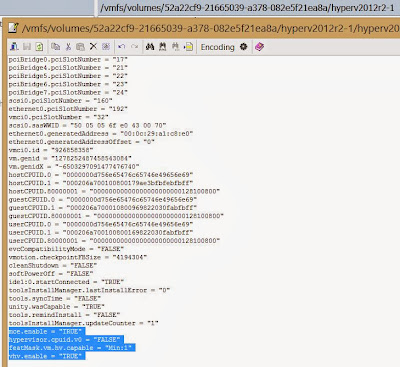Open Find with the binoculars icon
This screenshot has width=400, height=367.
point(150,47)
